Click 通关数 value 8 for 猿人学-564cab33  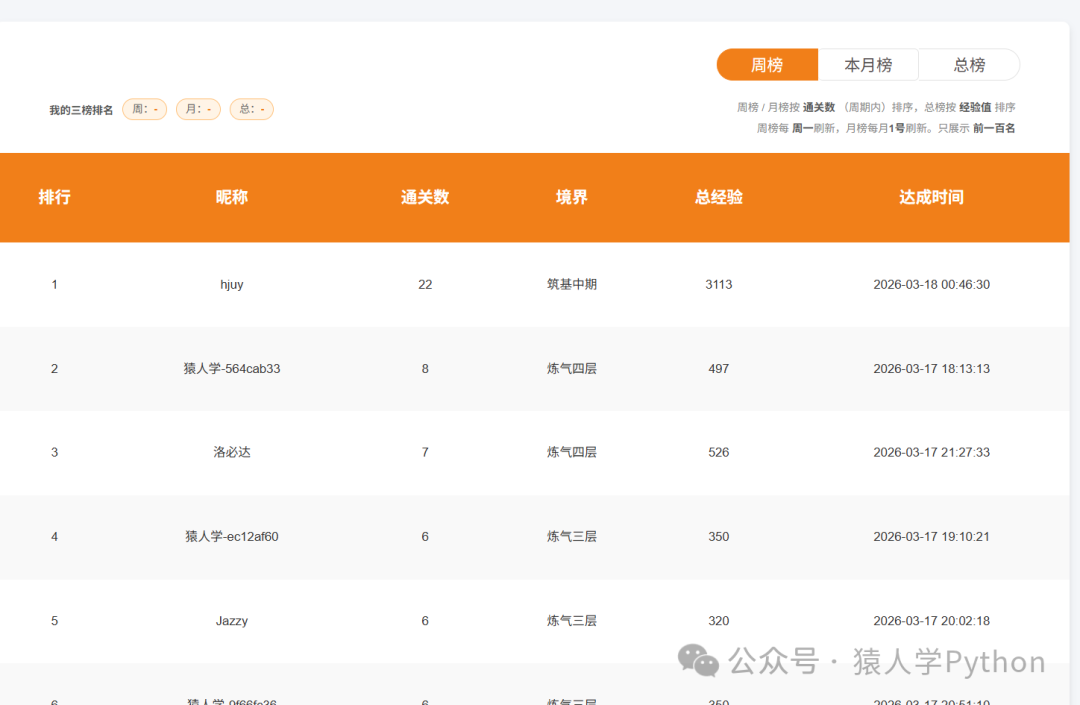[x=425, y=368]
